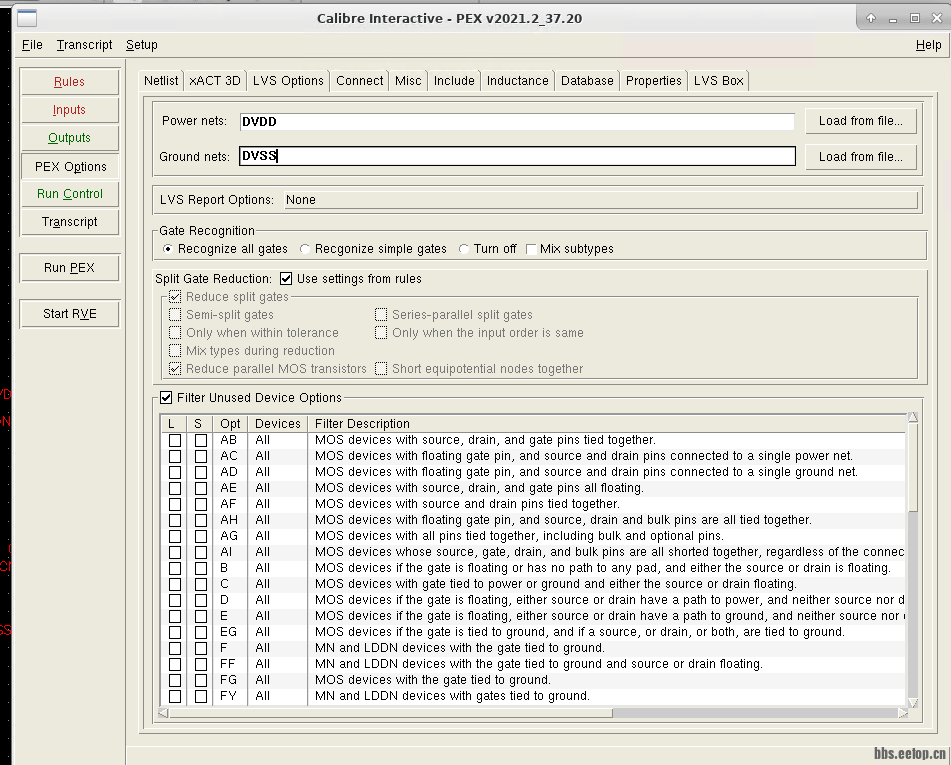Switch to the Include tab
The image size is (951, 765).
[454, 81]
